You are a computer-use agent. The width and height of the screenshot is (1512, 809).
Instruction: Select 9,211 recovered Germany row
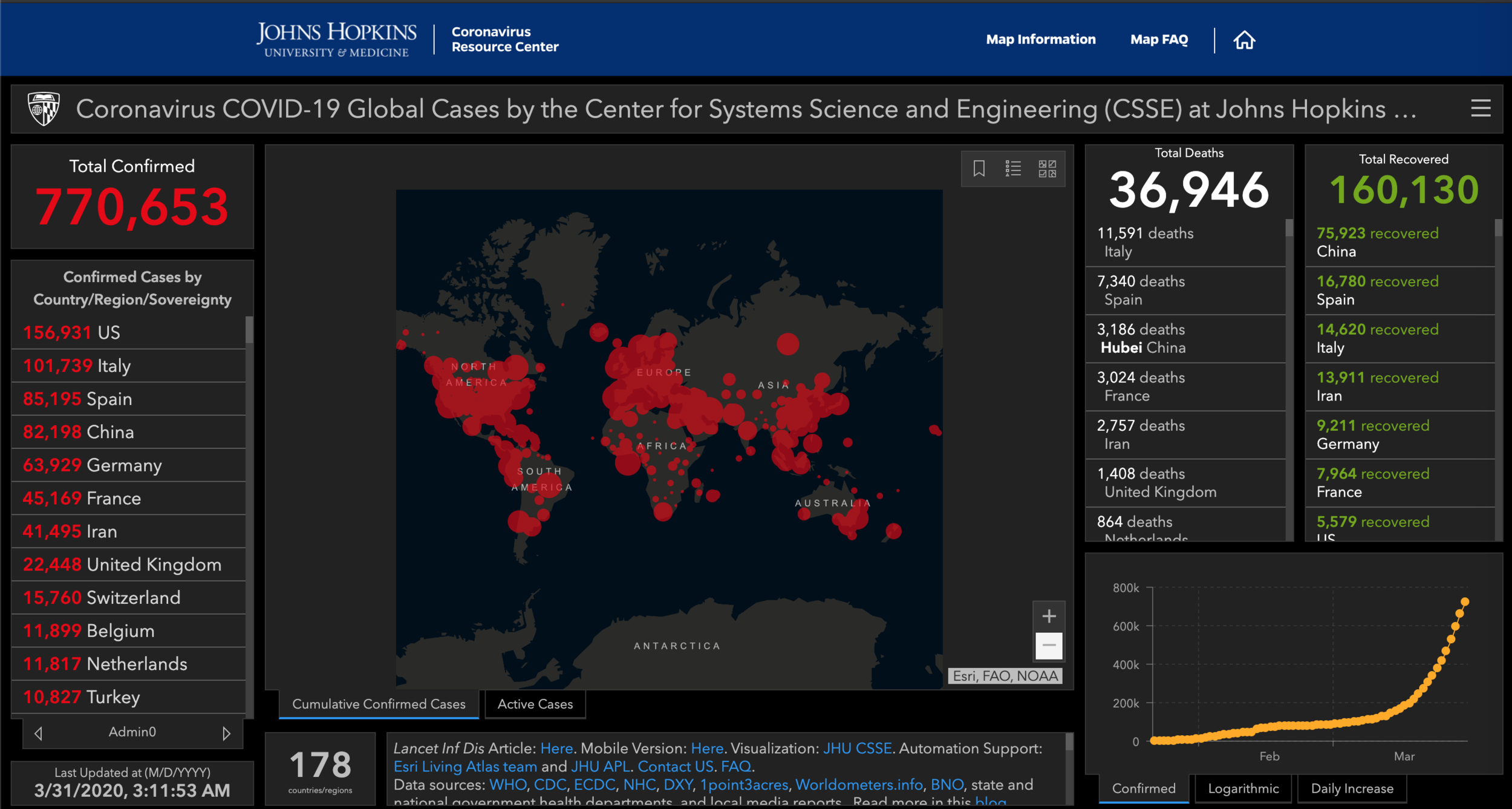tap(1400, 434)
